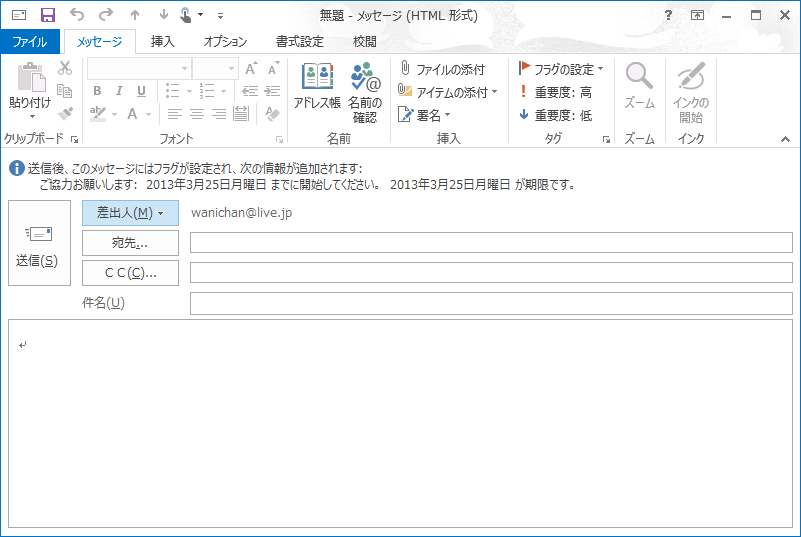Clear all formatting eraser icon
Viewport: 801px width, 537px height.
[272, 113]
